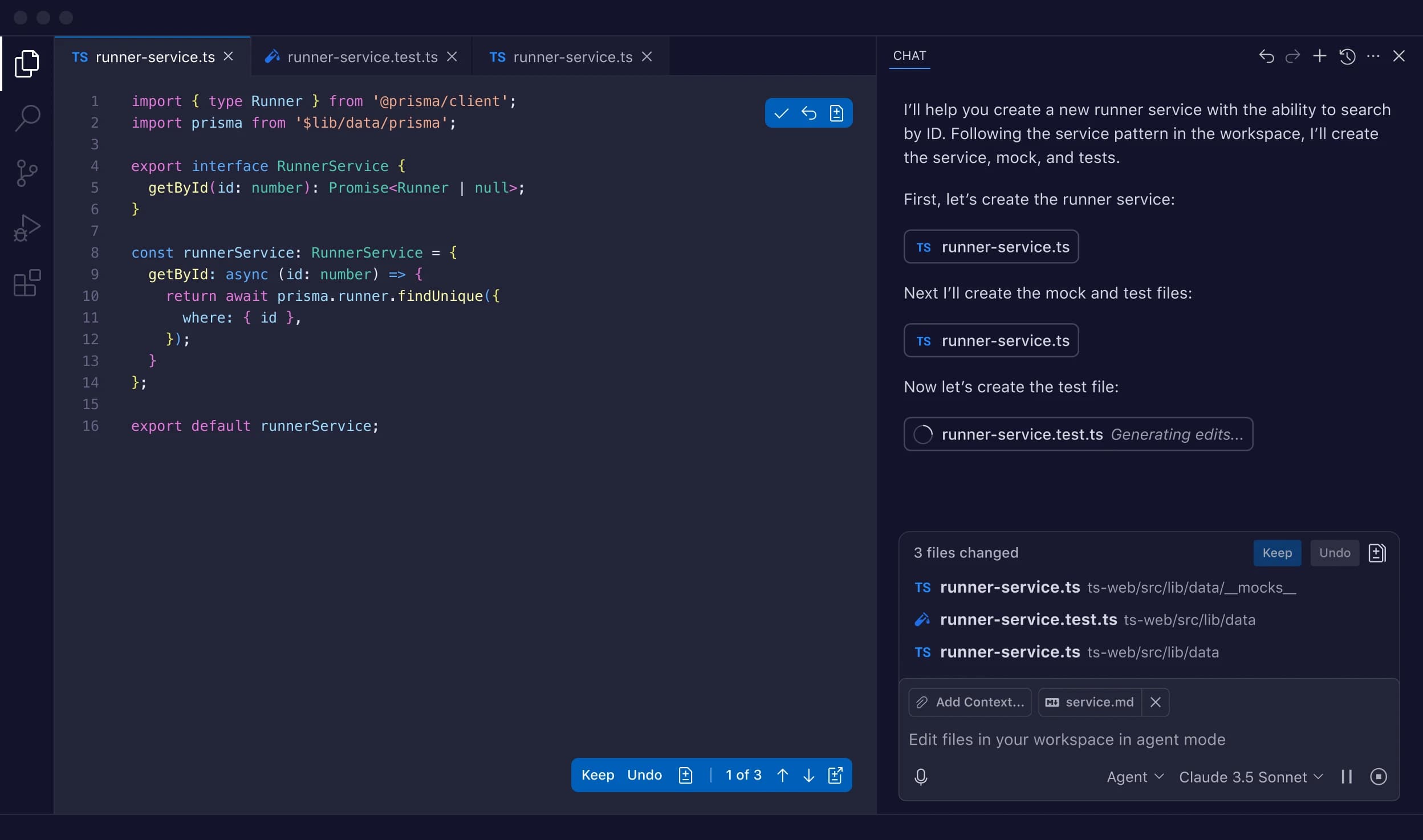Show chat history
This screenshot has width=1423, height=840.
tap(1347, 56)
